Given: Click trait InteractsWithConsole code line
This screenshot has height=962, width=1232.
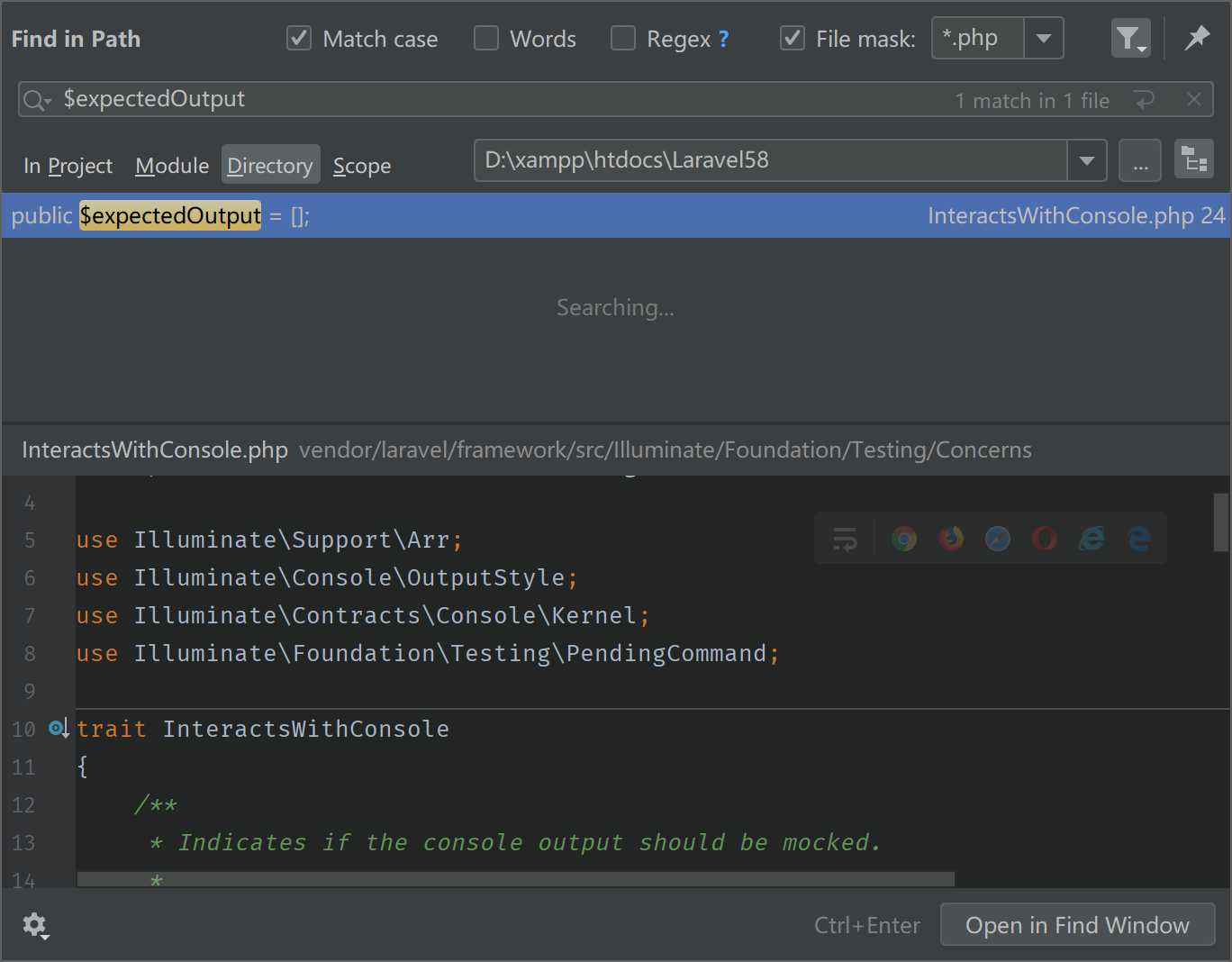Looking at the screenshot, I should tap(263, 729).
